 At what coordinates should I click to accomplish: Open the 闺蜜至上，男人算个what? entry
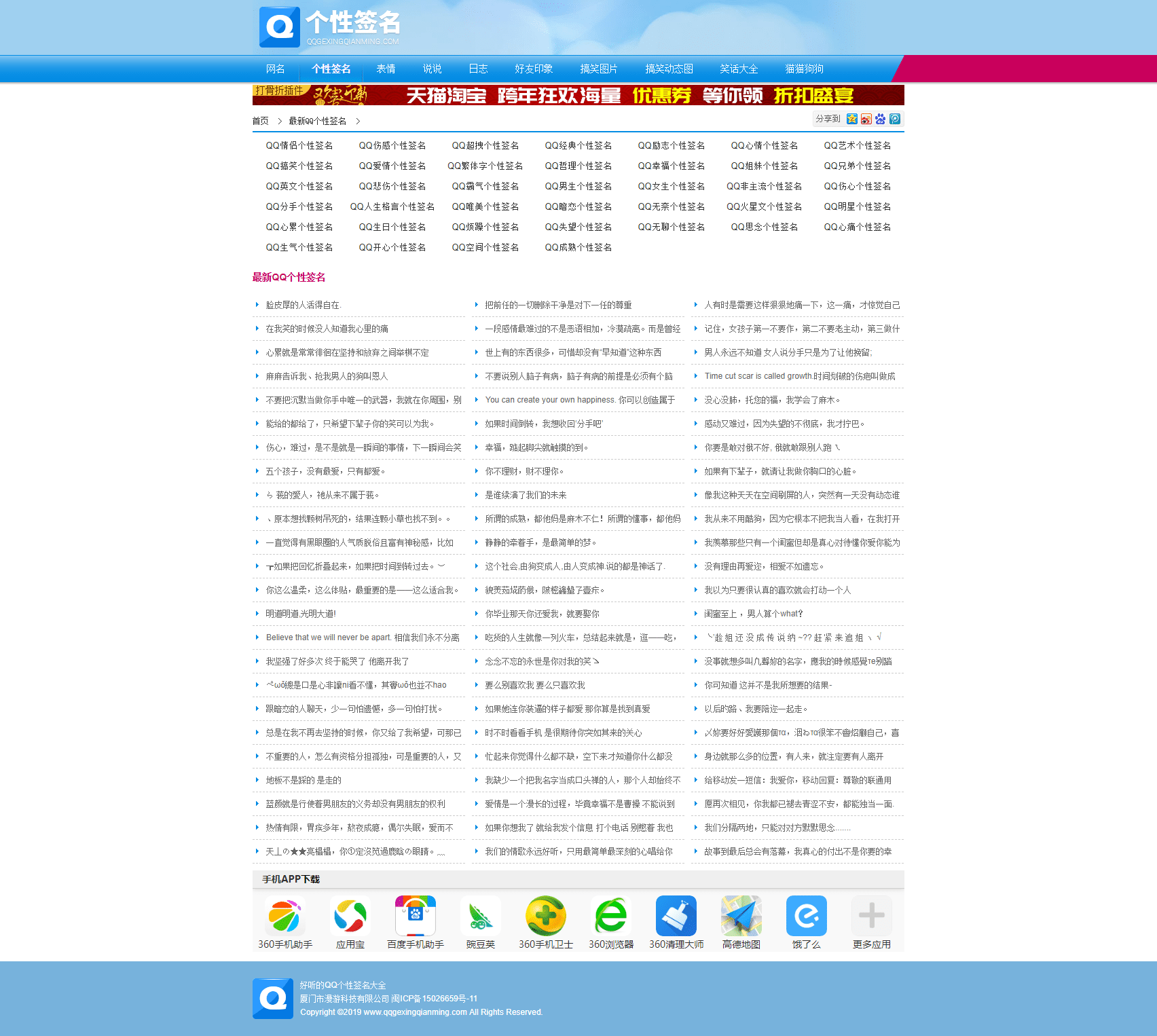[754, 614]
